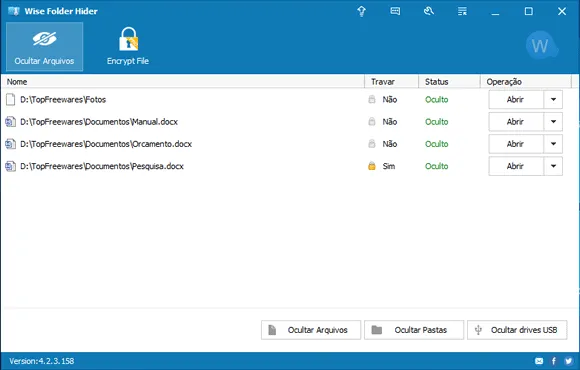This screenshot has height=370, width=580.
Task: Click Abrir for Orcamento.docx
Action: 516,144
